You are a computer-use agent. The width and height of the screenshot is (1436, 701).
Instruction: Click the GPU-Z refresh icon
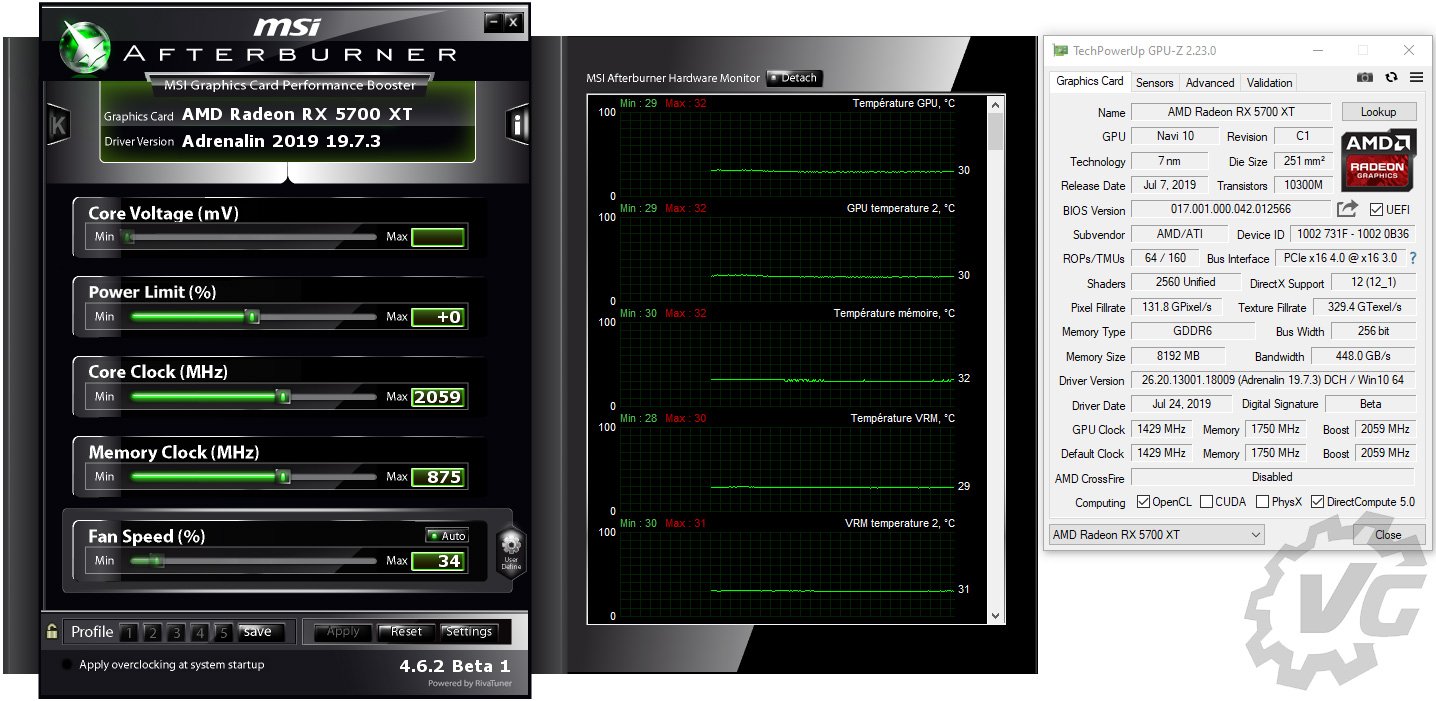(1391, 78)
